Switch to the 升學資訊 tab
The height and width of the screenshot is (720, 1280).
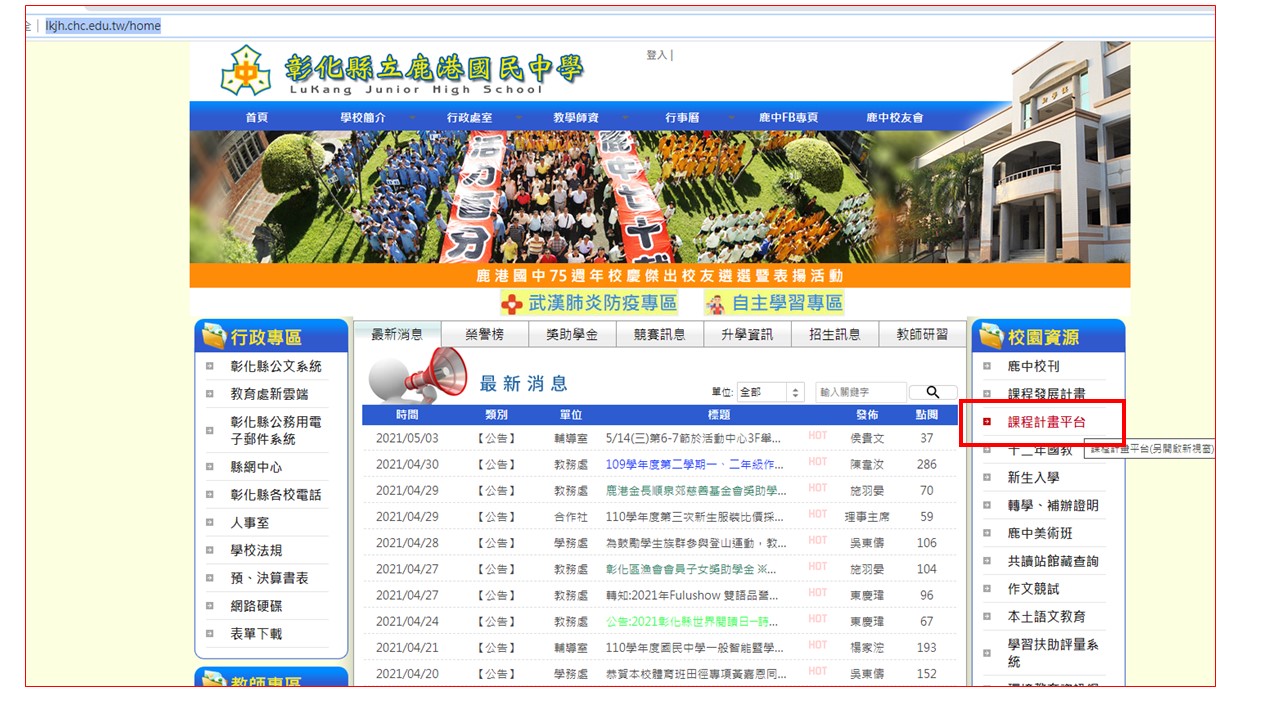coord(747,334)
